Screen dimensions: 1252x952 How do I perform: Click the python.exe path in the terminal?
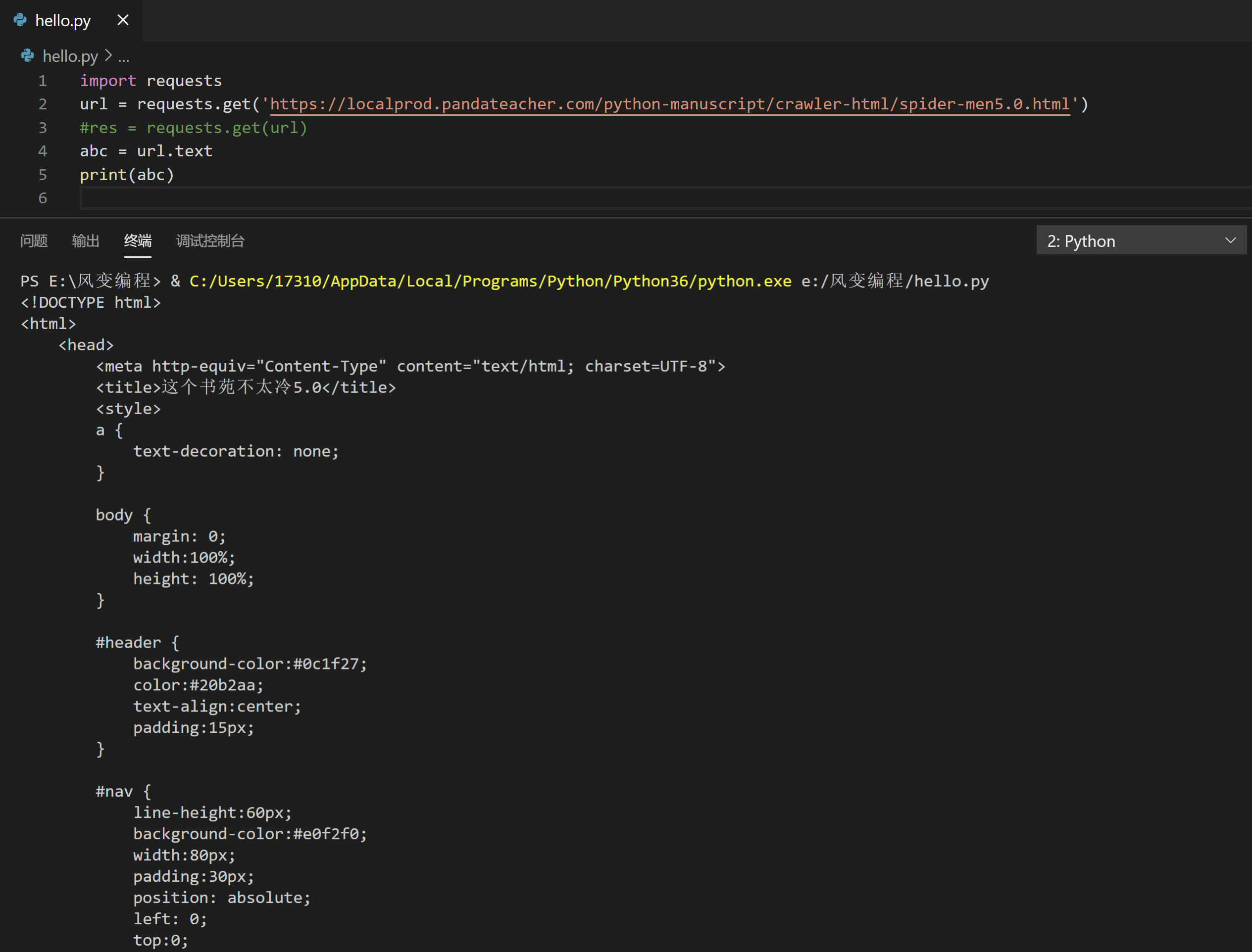pyautogui.click(x=491, y=281)
